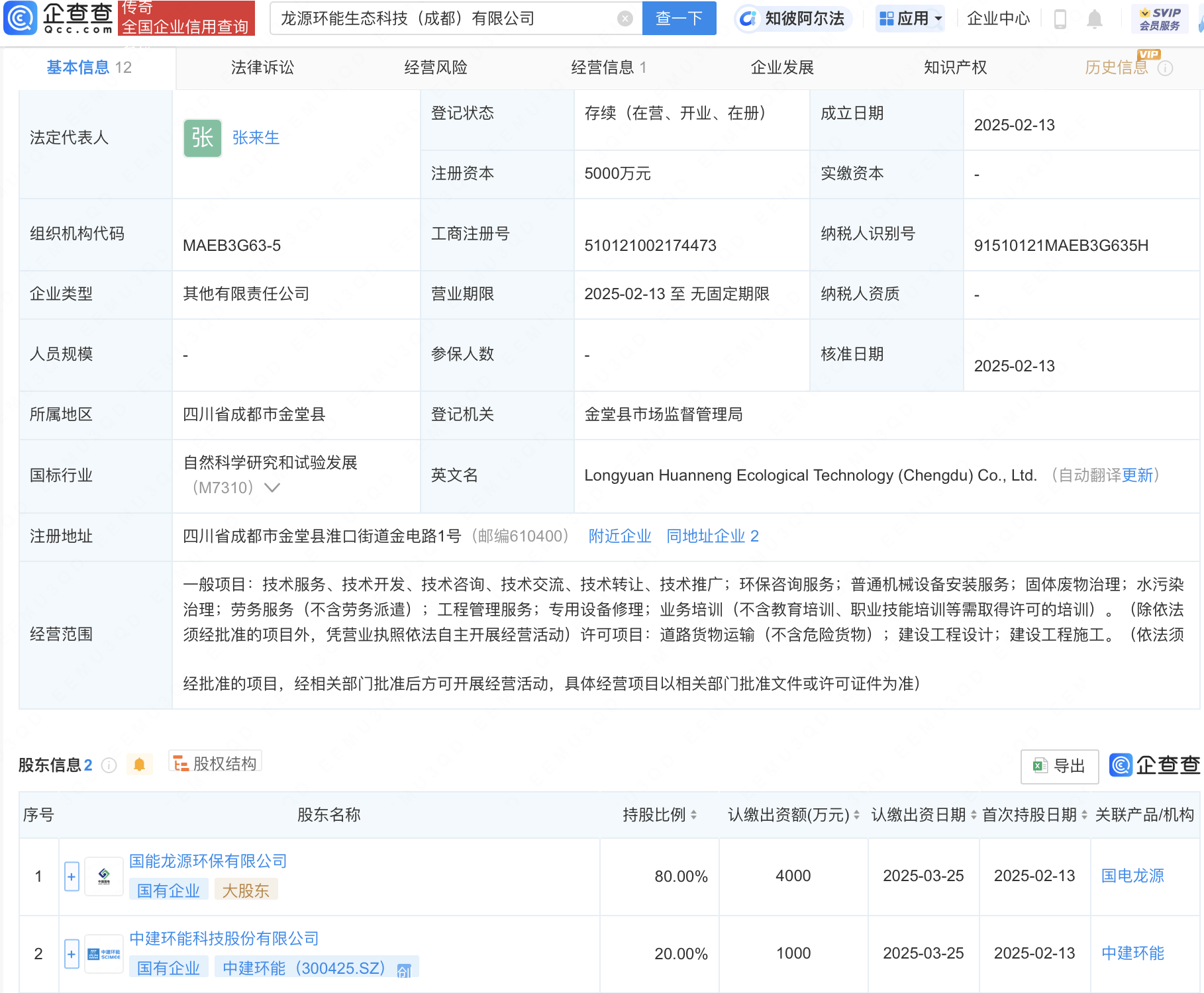Switch to 经营信息 tab
The image size is (1204, 993).
[609, 68]
